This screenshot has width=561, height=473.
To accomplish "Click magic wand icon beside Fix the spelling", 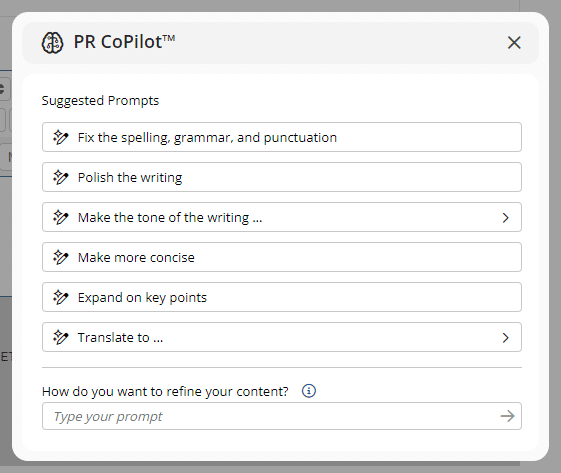I will pos(60,137).
